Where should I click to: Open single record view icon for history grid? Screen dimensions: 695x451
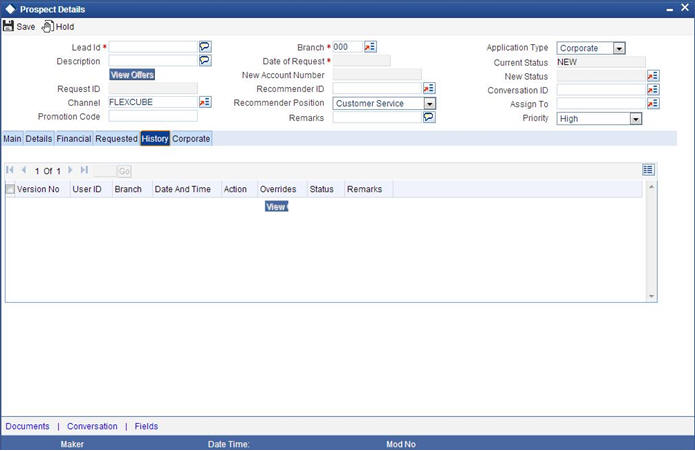click(648, 170)
